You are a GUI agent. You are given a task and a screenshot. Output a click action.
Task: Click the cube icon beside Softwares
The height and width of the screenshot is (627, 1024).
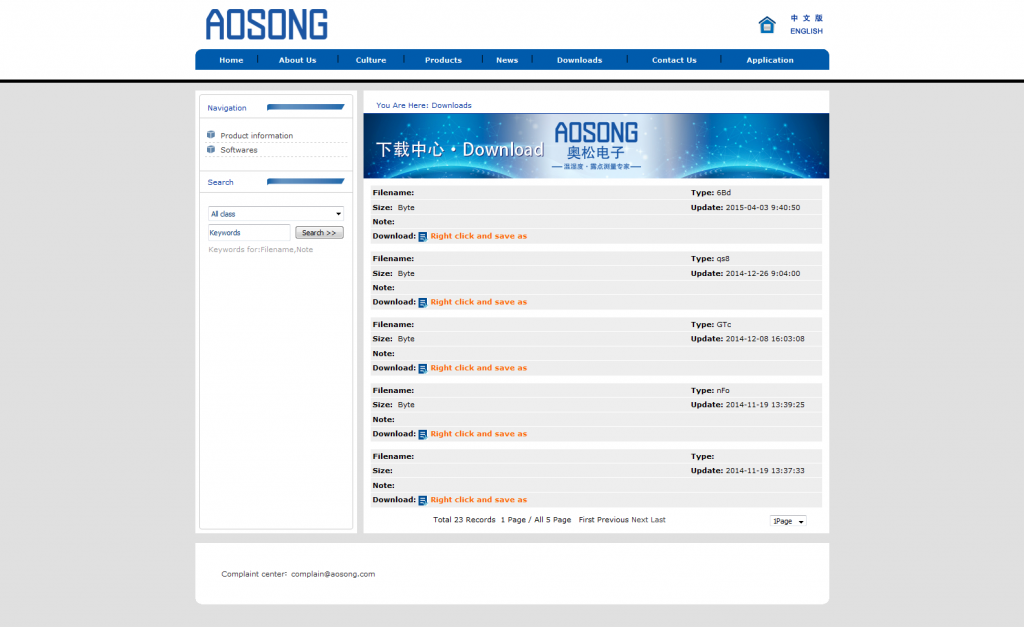pos(211,150)
